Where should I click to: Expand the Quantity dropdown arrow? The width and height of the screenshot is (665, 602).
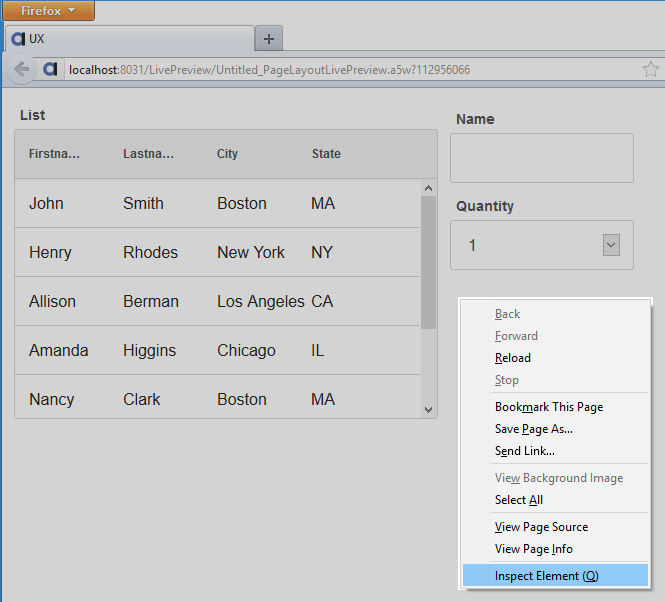tap(611, 245)
